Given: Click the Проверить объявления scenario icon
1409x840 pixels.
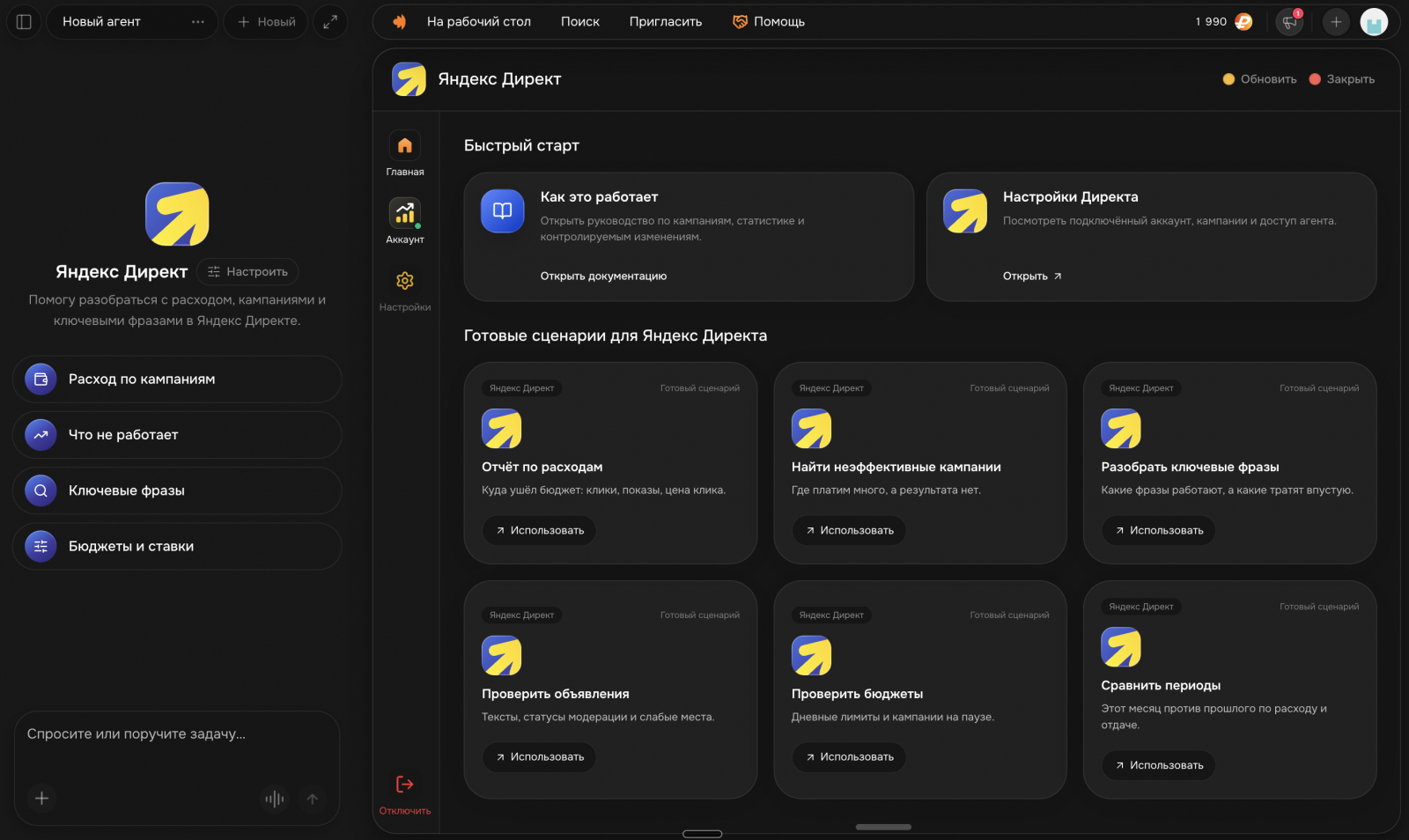Looking at the screenshot, I should pyautogui.click(x=502, y=656).
